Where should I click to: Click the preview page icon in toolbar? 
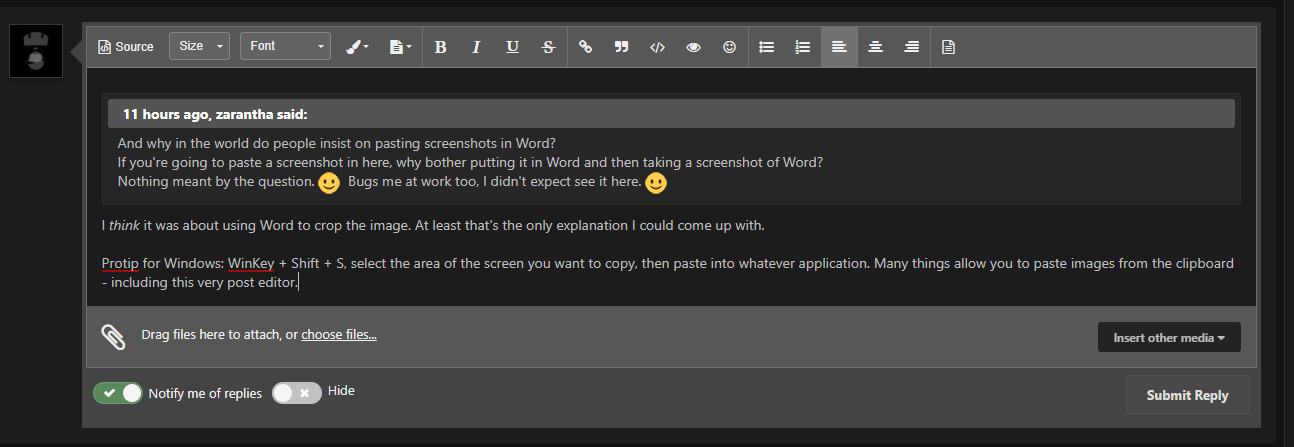click(x=948, y=47)
